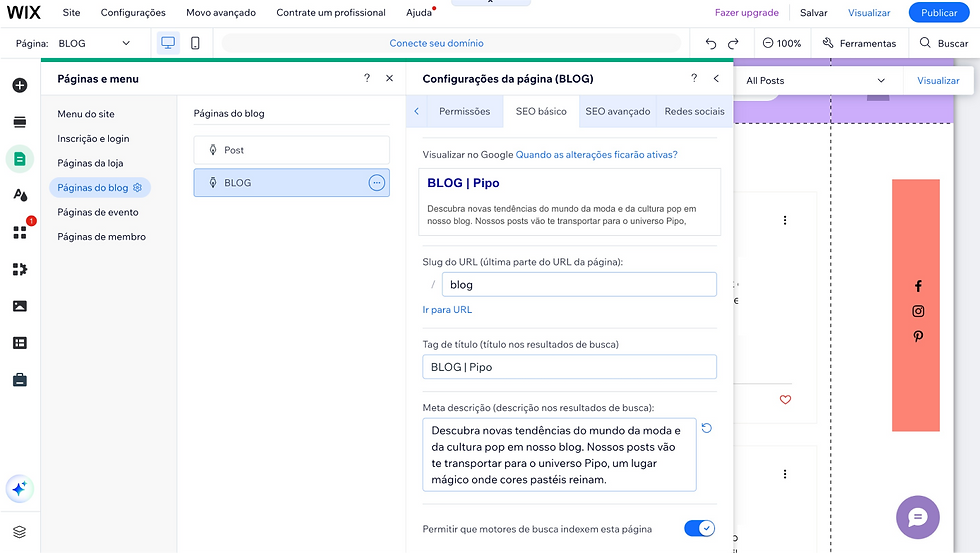The width and height of the screenshot is (980, 553).
Task: Toggle search engine indexing for this page
Action: coord(699,529)
